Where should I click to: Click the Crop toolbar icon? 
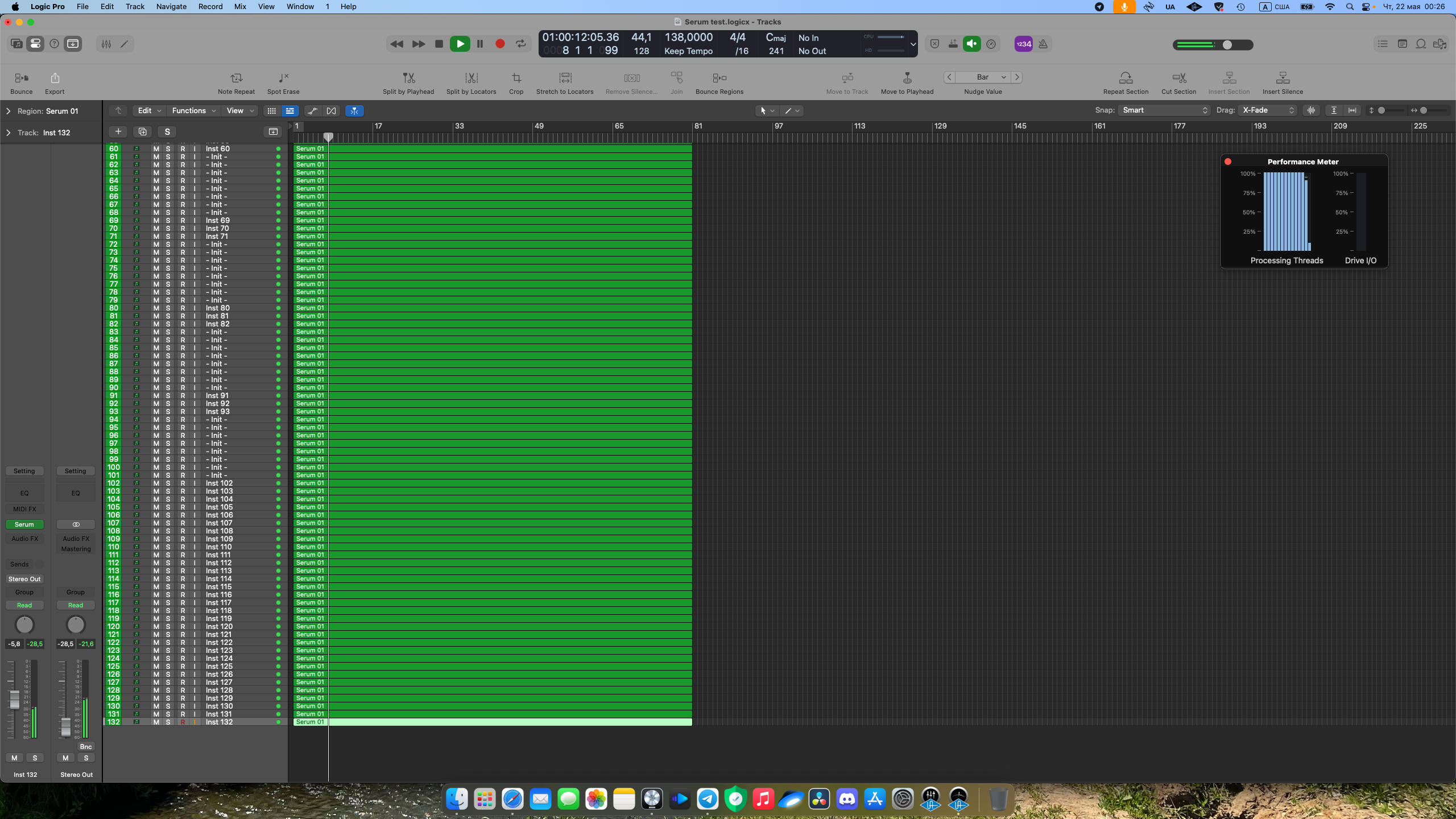[x=516, y=78]
